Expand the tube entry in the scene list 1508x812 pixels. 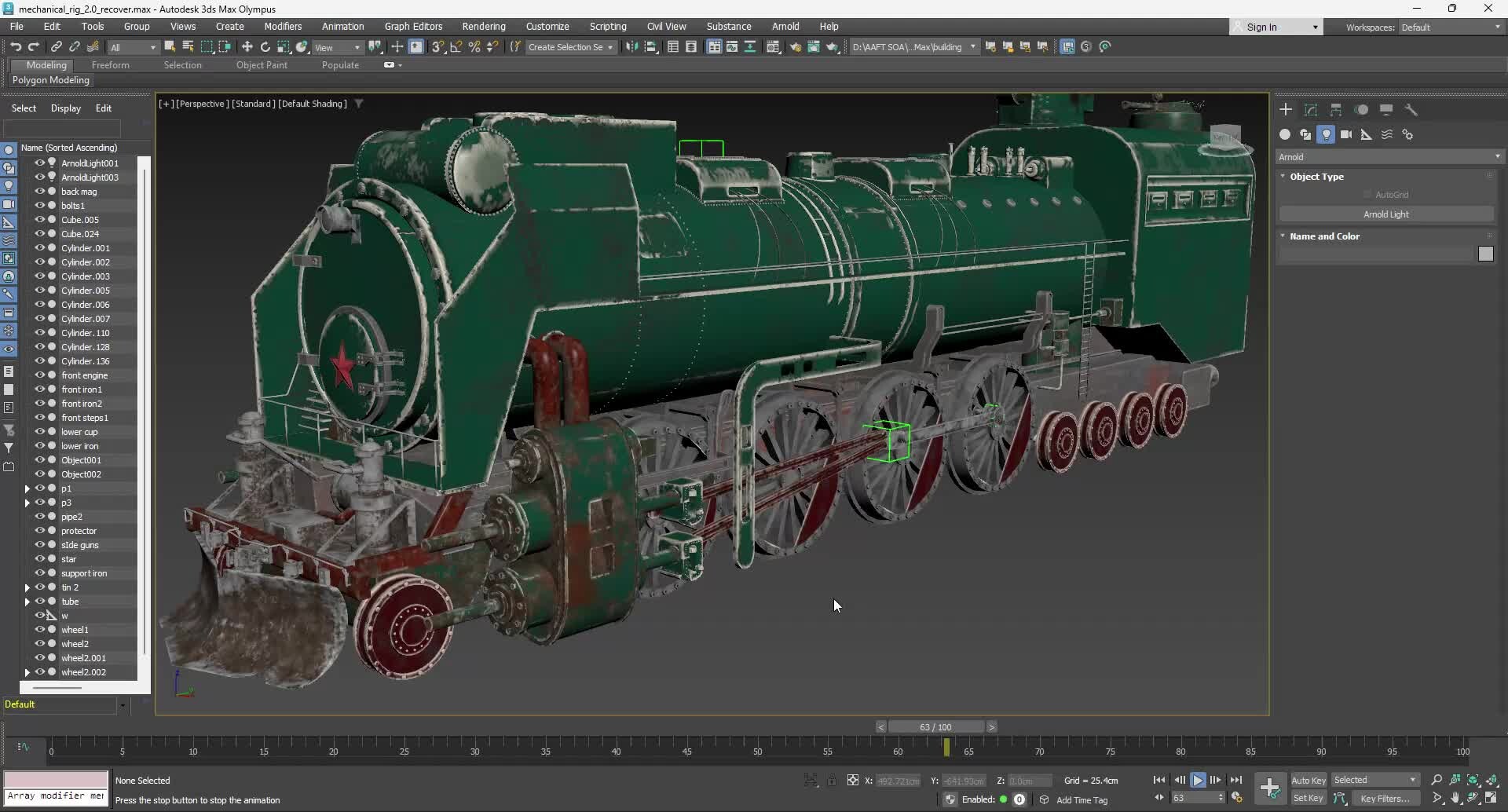click(27, 601)
